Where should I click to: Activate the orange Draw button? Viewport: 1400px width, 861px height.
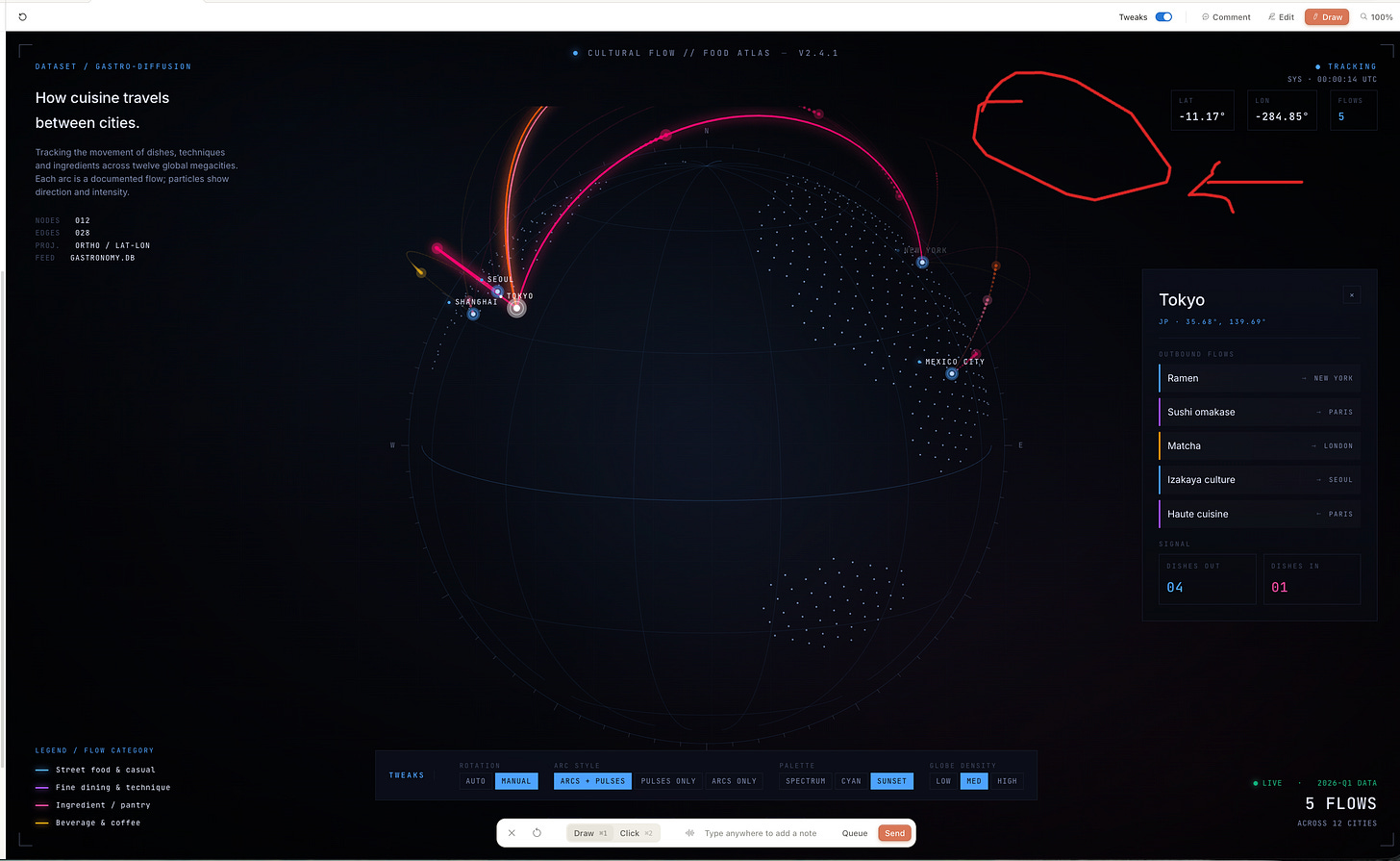[x=1327, y=16]
